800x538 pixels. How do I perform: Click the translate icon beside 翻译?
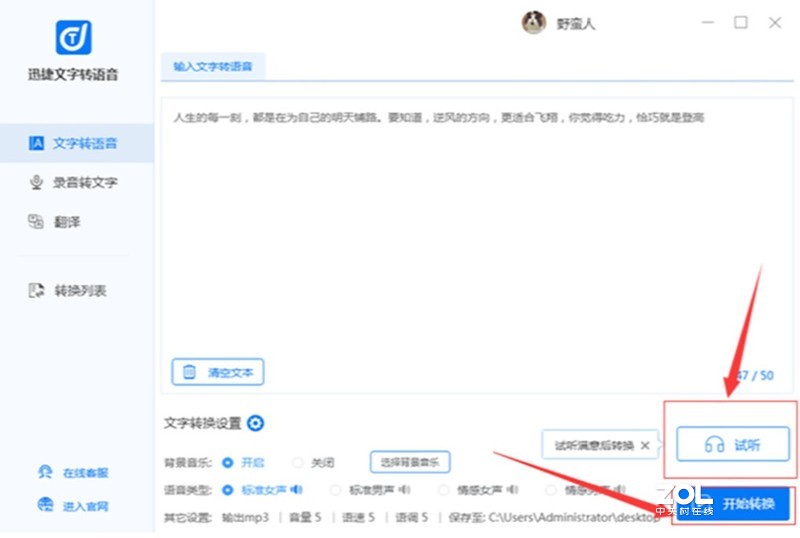(x=36, y=222)
